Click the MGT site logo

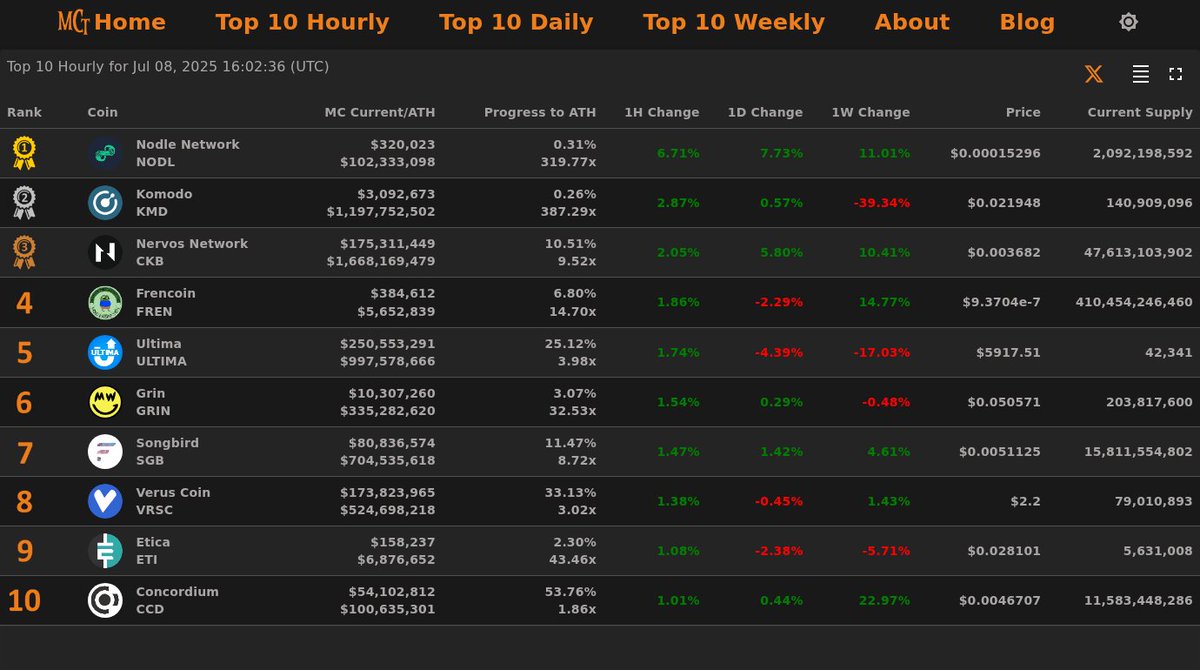pyautogui.click(x=70, y=21)
